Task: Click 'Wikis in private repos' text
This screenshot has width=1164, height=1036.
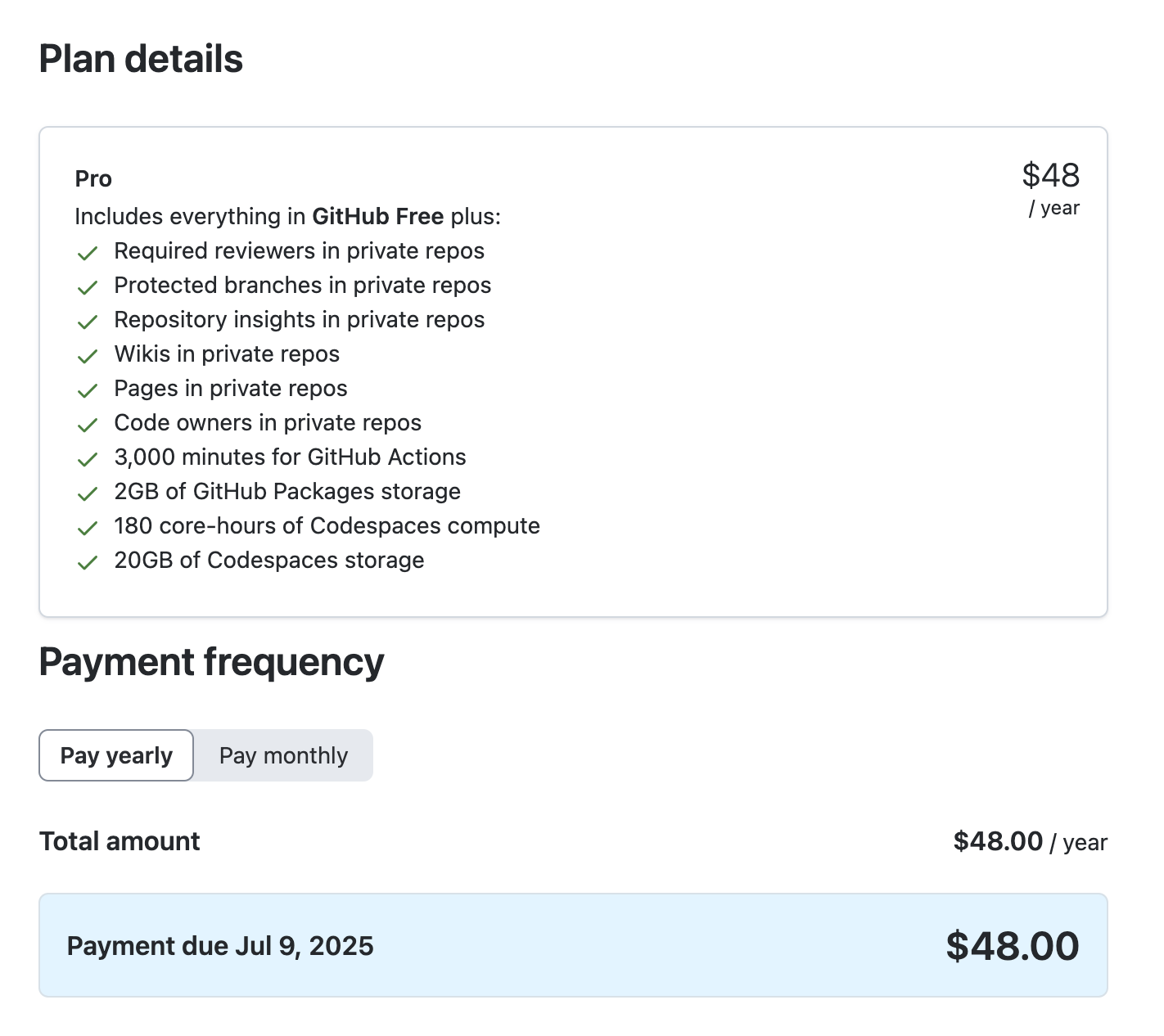Action: (x=227, y=354)
